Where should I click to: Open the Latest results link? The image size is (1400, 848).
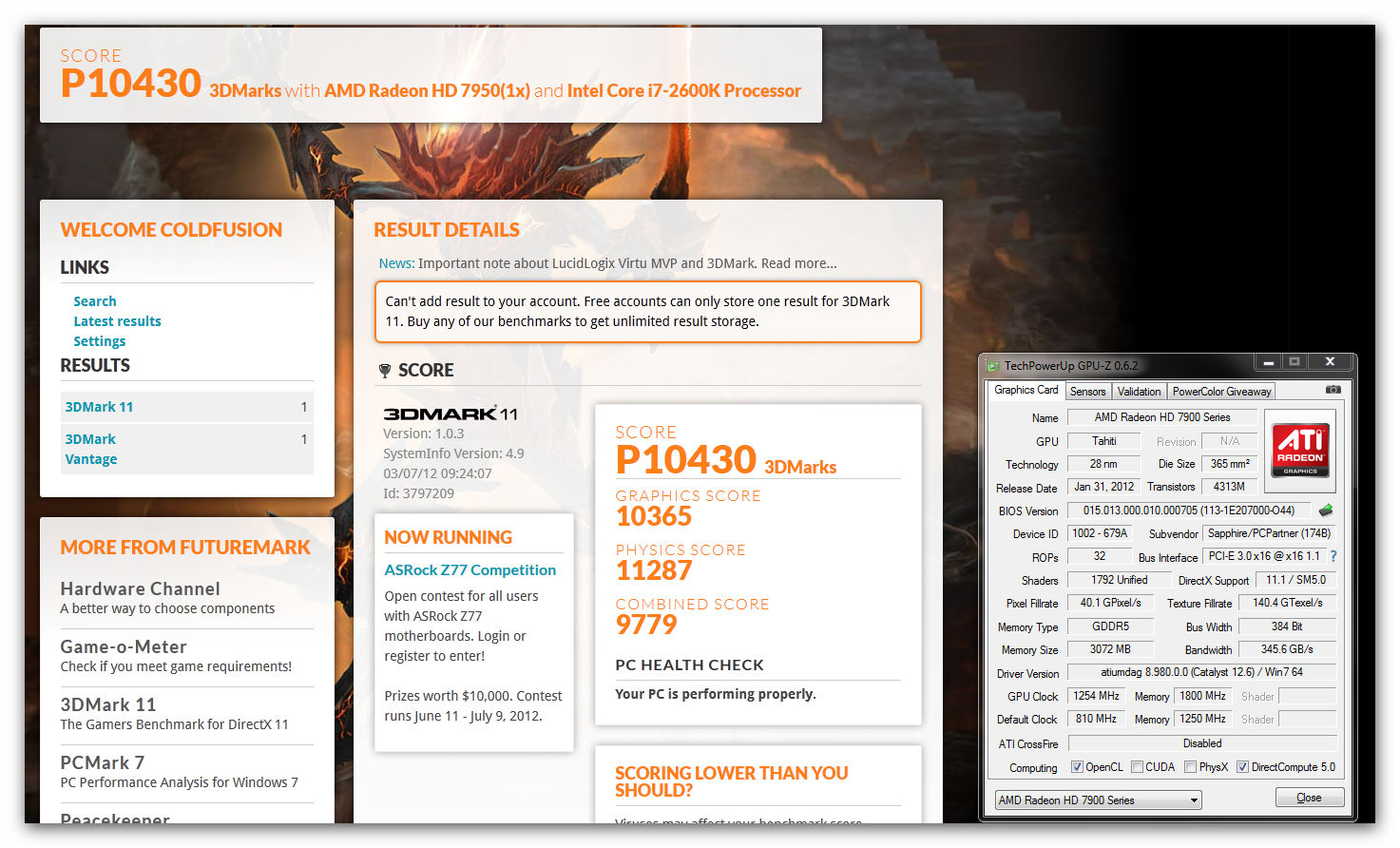coord(117,321)
